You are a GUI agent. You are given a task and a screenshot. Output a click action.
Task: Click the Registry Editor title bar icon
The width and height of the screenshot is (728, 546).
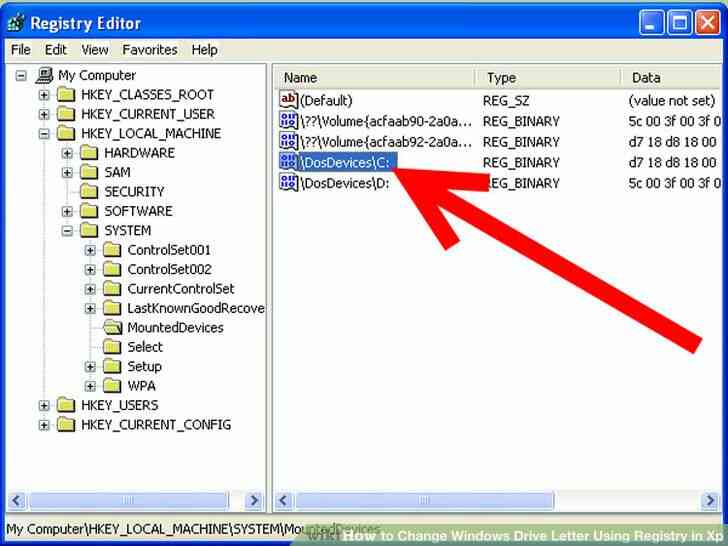click(16, 23)
